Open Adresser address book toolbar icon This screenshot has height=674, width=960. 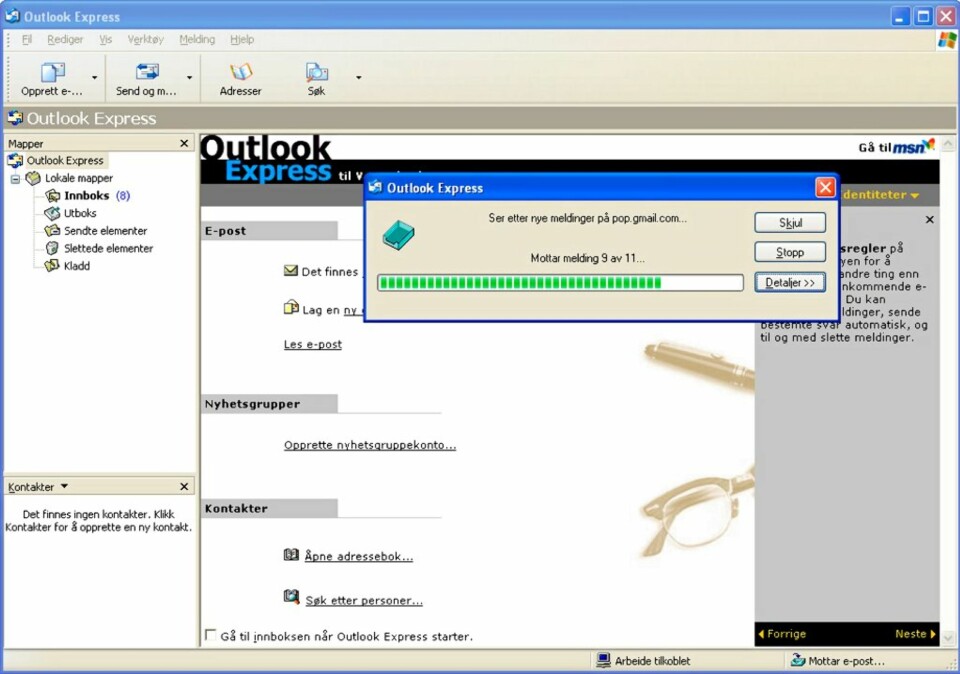point(241,72)
